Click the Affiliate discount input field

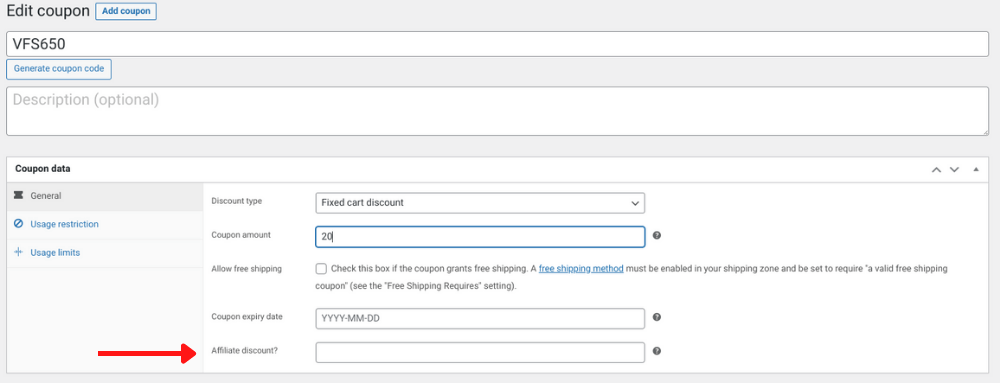point(480,352)
